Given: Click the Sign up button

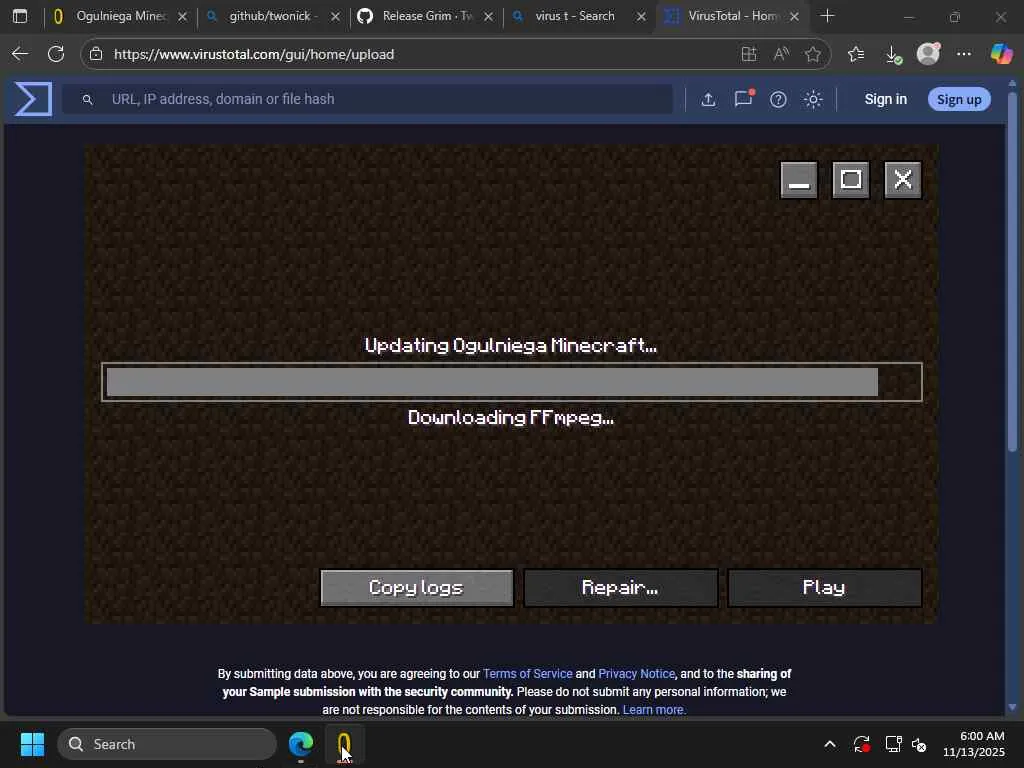Looking at the screenshot, I should point(959,99).
